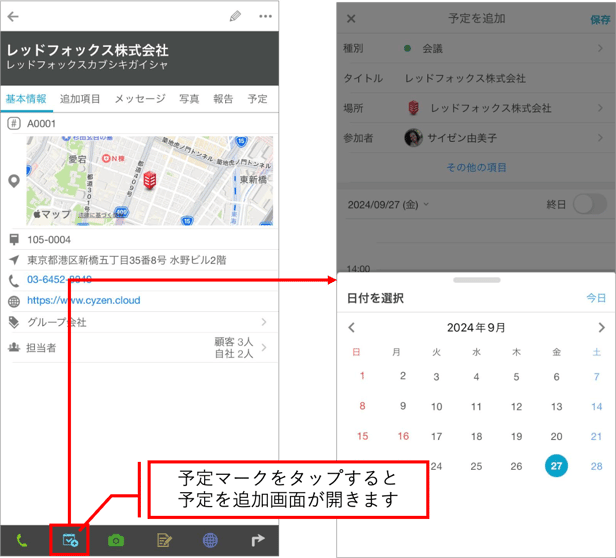Viewport: 616px width, 558px height.
Task: Tap 顧客 3人 自社 2人 text
Action: [234, 347]
